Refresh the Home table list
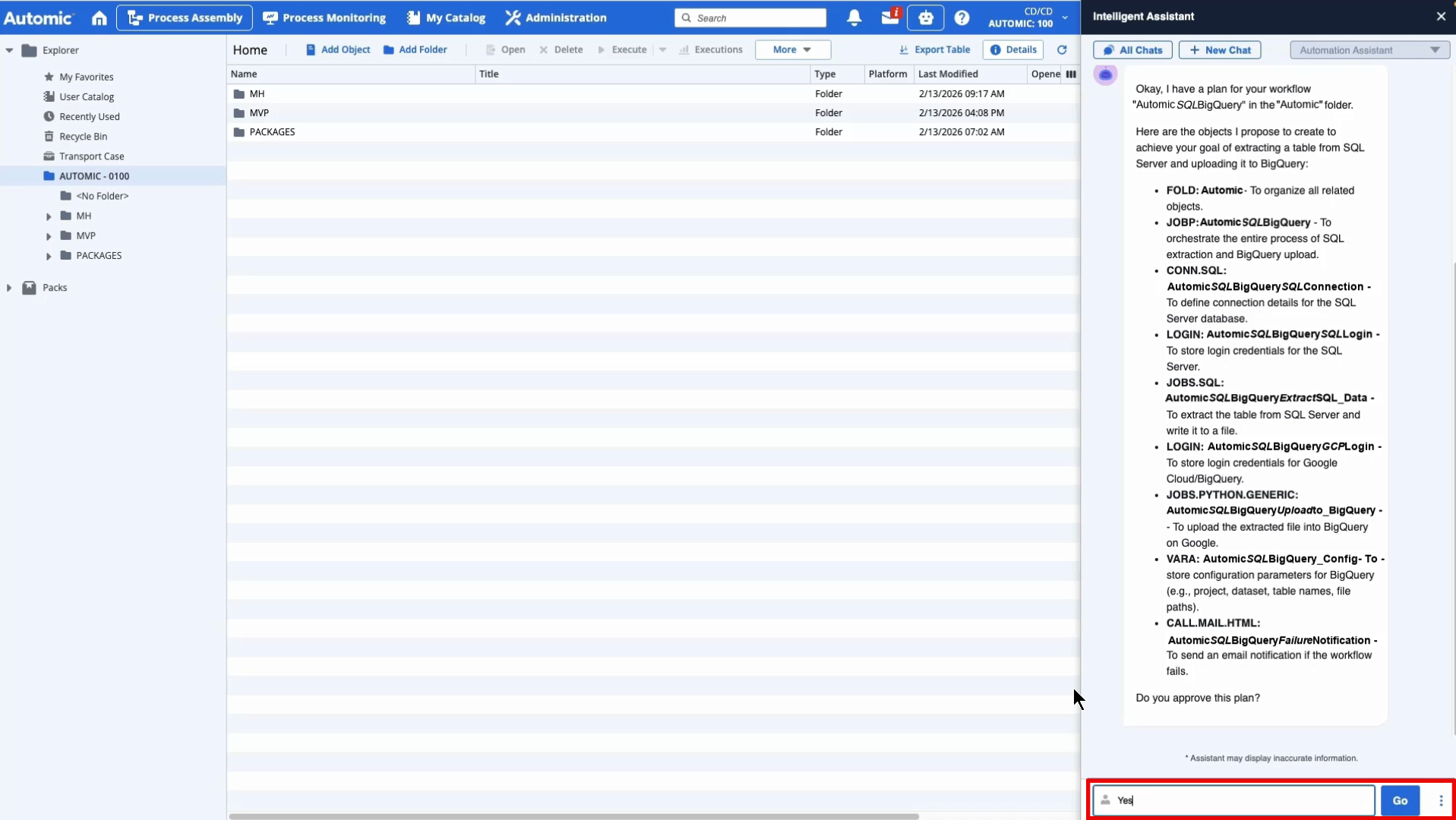 (x=1062, y=50)
